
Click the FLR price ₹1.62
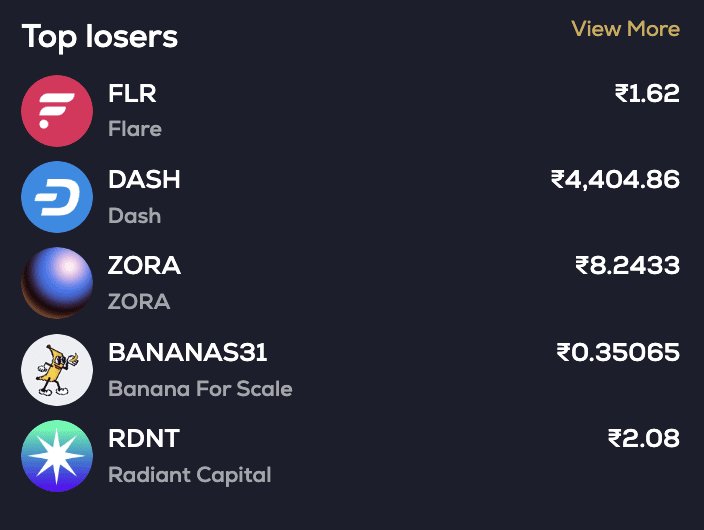647,94
